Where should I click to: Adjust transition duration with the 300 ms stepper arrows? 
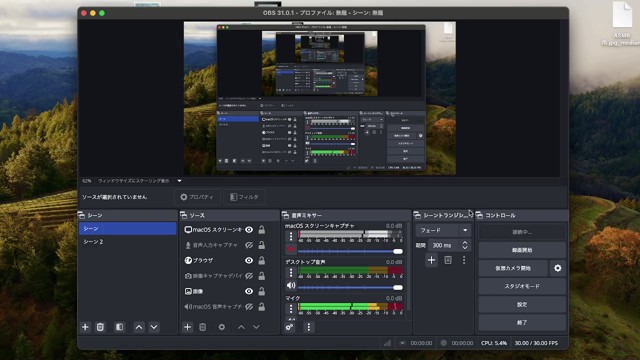point(465,245)
